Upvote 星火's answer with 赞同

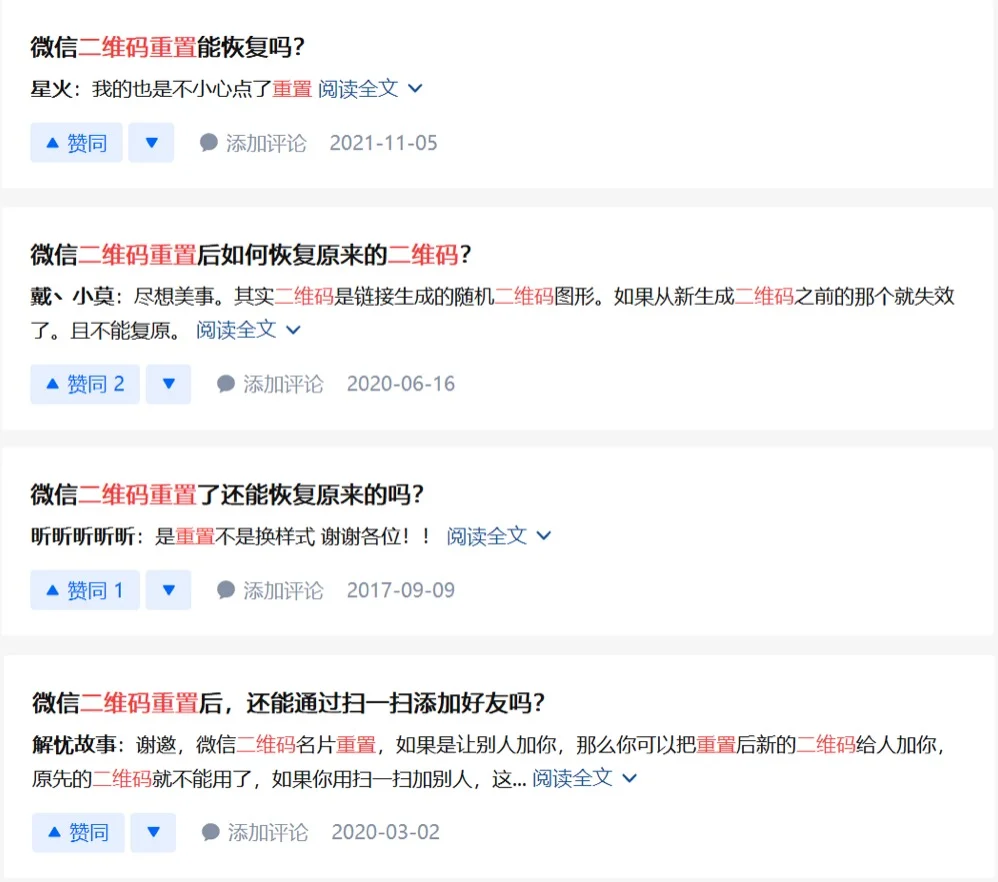[x=76, y=143]
